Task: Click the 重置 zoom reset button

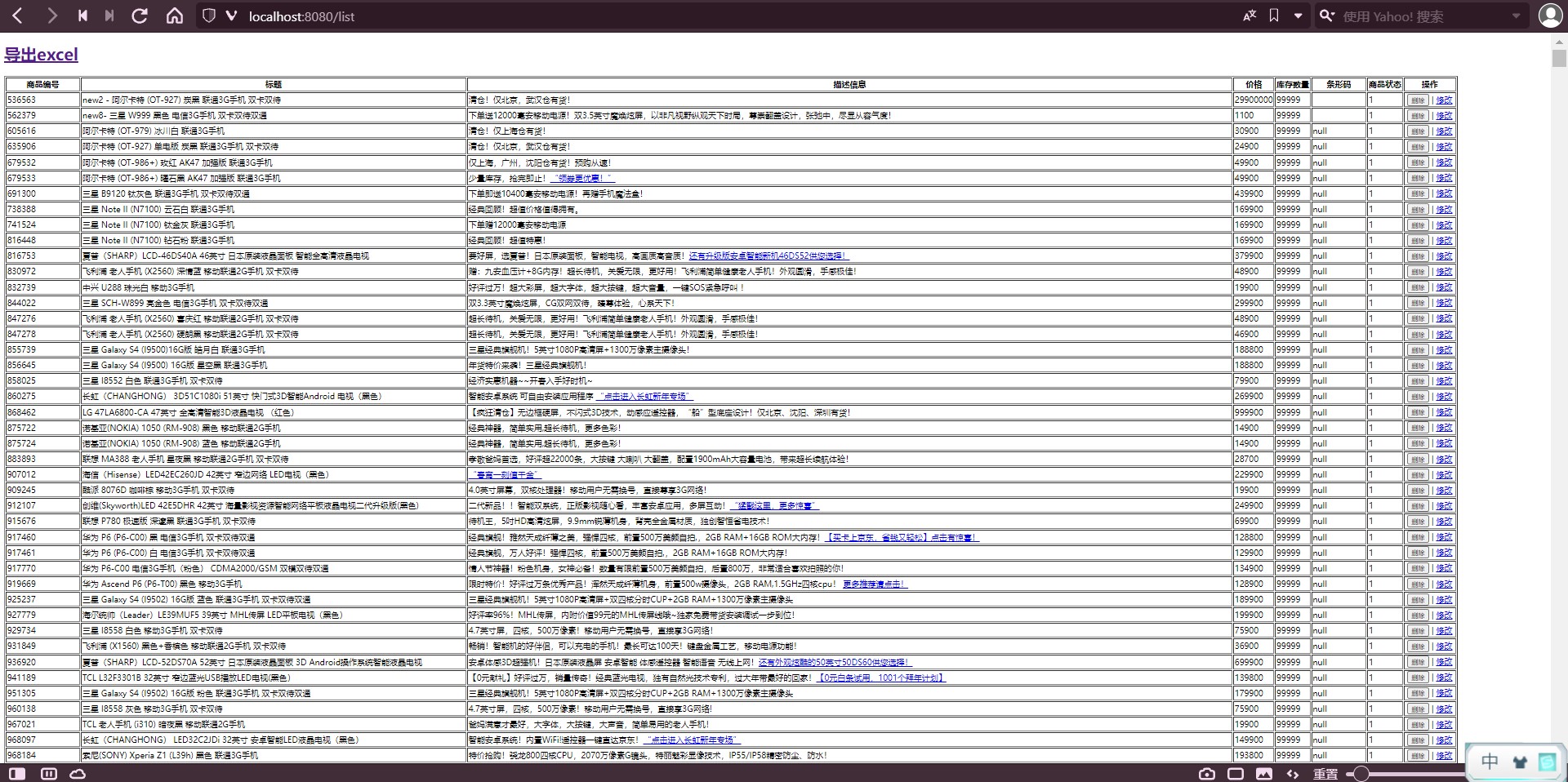Action: pos(1325,773)
